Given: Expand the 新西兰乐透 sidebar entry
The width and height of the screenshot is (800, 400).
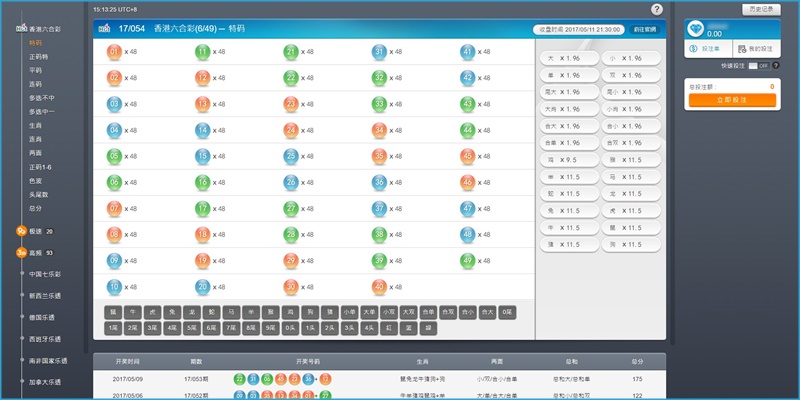Looking at the screenshot, I should [45, 296].
